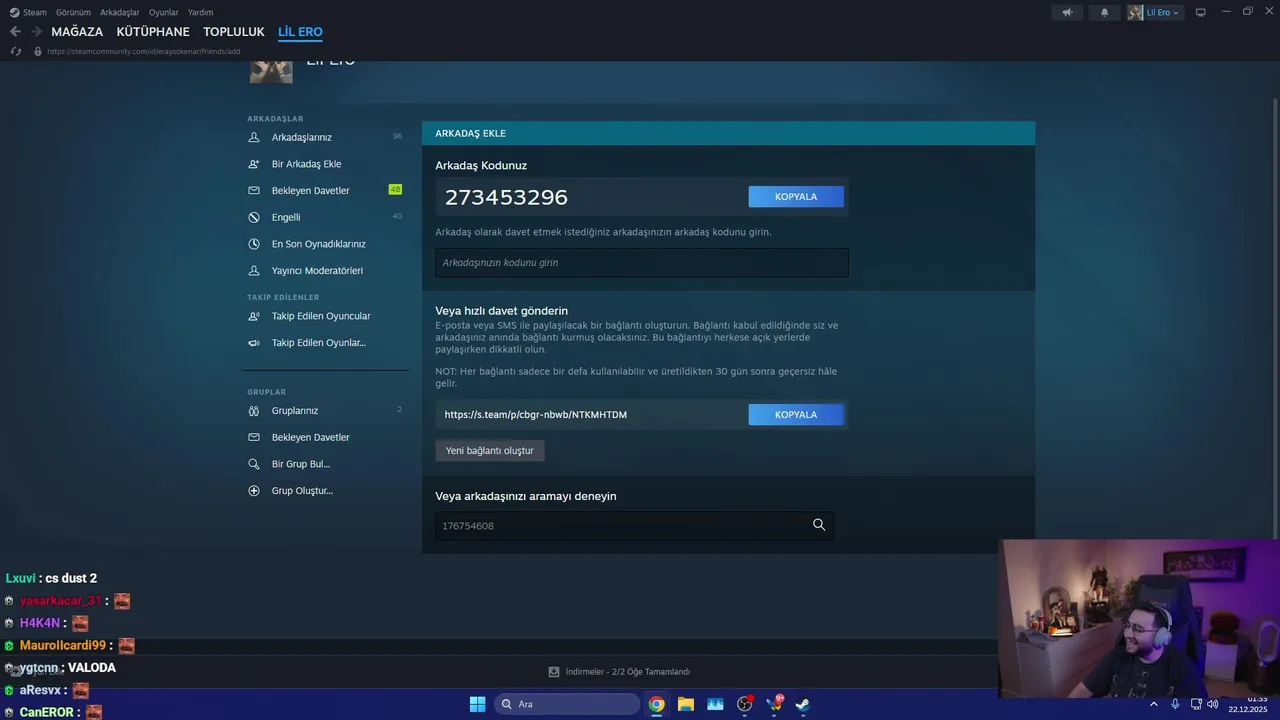This screenshot has width=1280, height=720.
Task: Copy the friend code with KOPYALA
Action: (796, 197)
